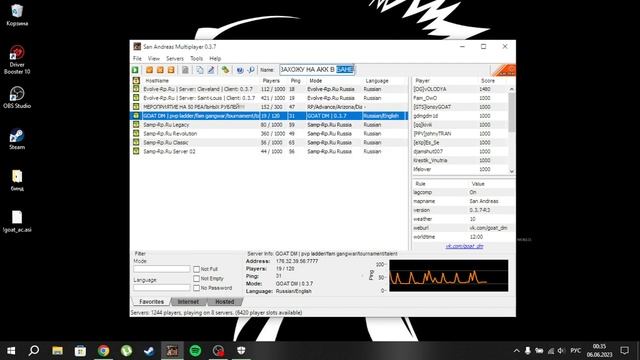
Task: Click the first orange server toolbar icon
Action: tap(149, 70)
